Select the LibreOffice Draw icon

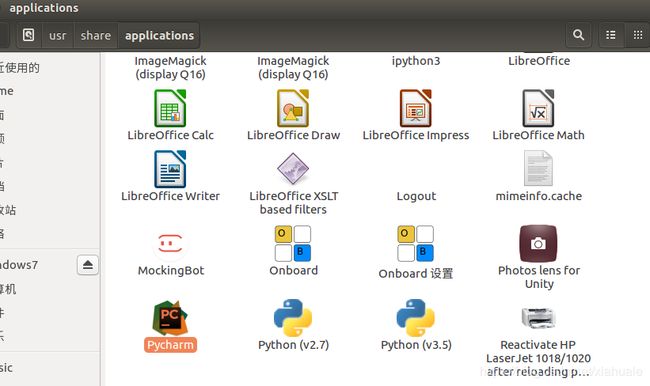point(293,108)
